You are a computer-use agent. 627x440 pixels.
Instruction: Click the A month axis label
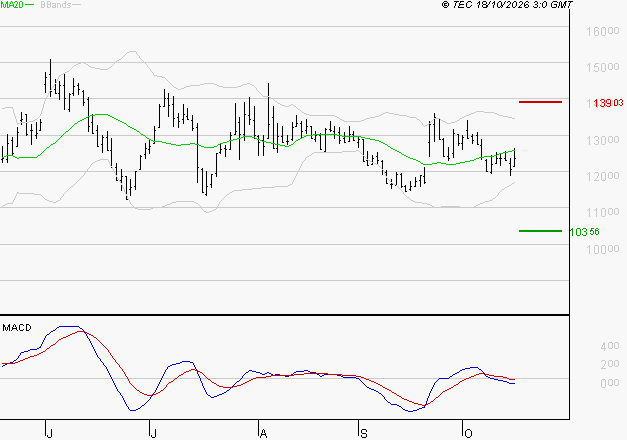pos(263,434)
